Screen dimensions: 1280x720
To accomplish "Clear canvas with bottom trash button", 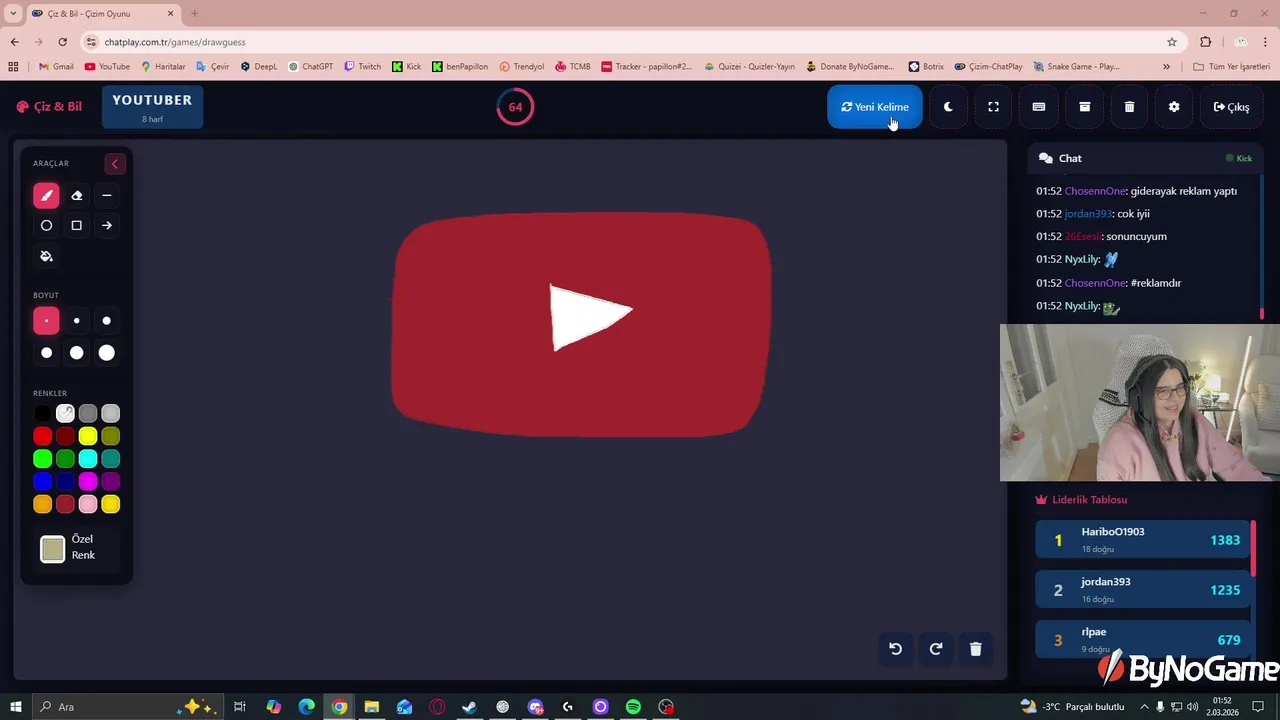I will [976, 649].
